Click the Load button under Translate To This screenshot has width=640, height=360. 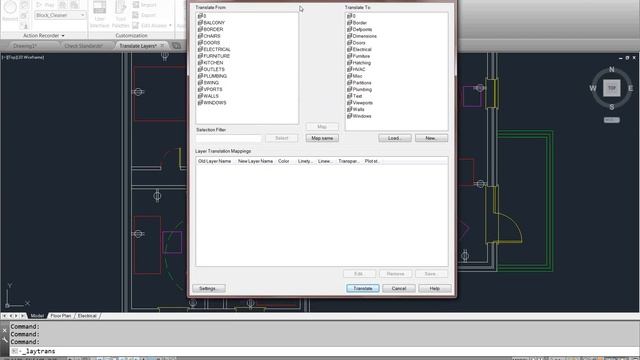point(395,138)
